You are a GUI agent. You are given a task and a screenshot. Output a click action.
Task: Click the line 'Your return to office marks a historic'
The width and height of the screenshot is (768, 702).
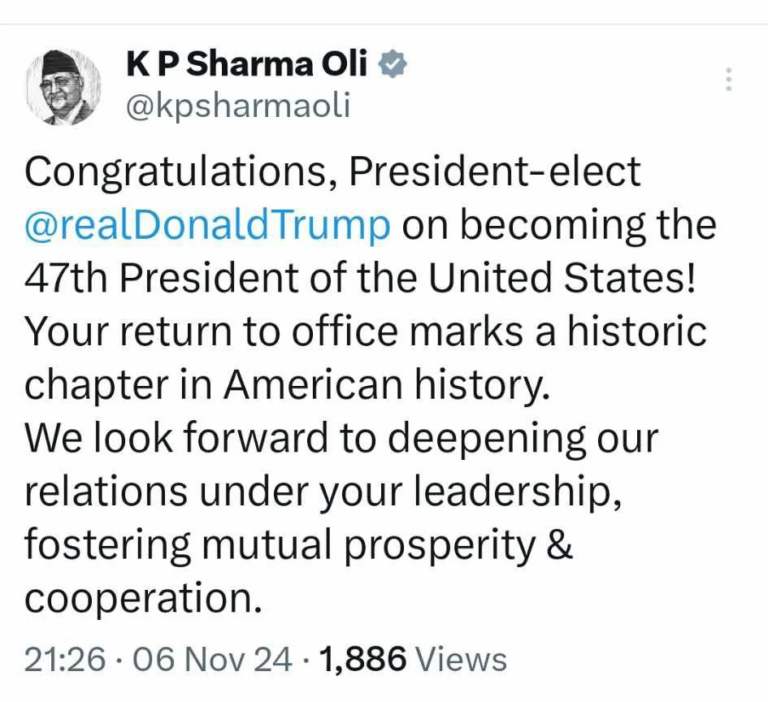tap(364, 331)
